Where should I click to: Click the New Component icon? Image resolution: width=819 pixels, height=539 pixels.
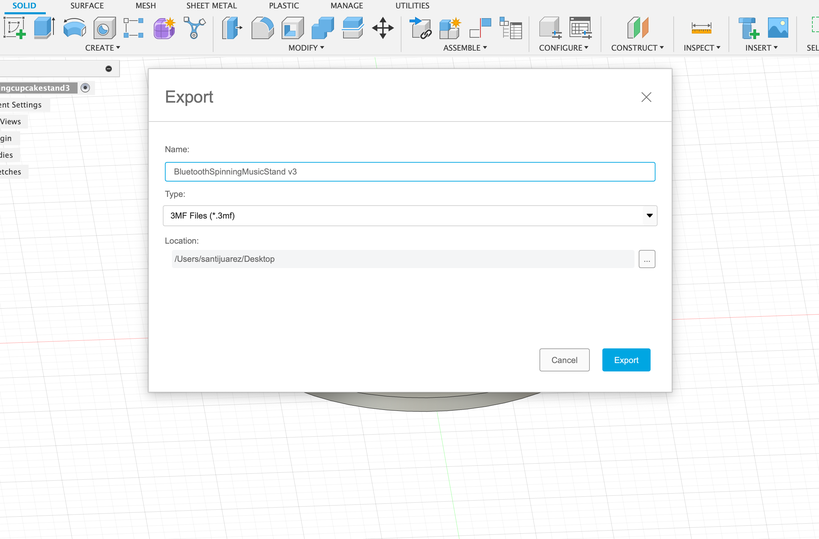pos(450,28)
